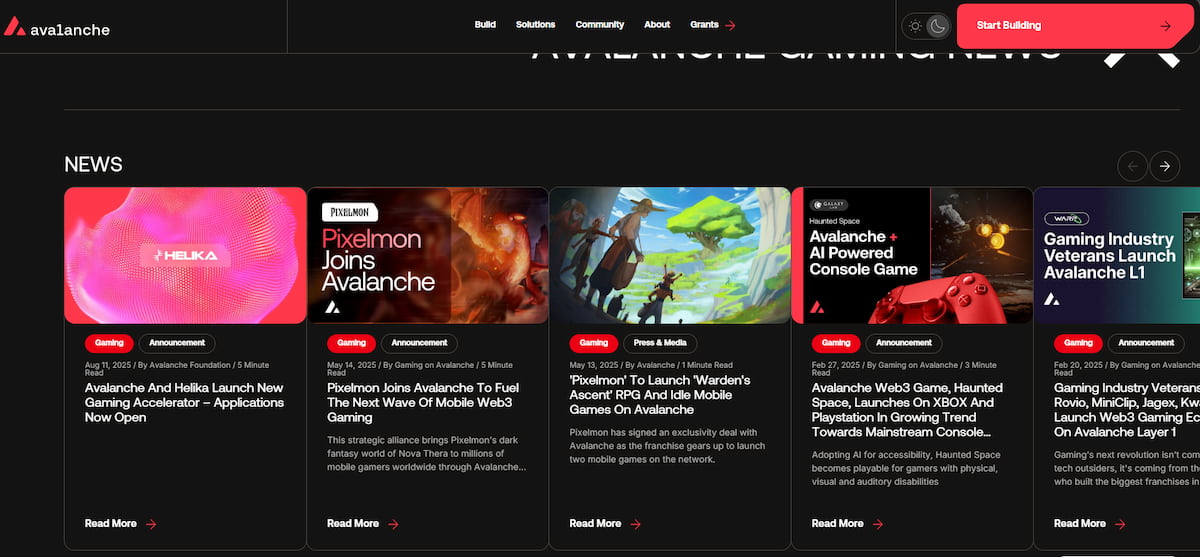Click Read More arrow icon on Helika card
This screenshot has width=1200, height=557.
click(x=151, y=524)
